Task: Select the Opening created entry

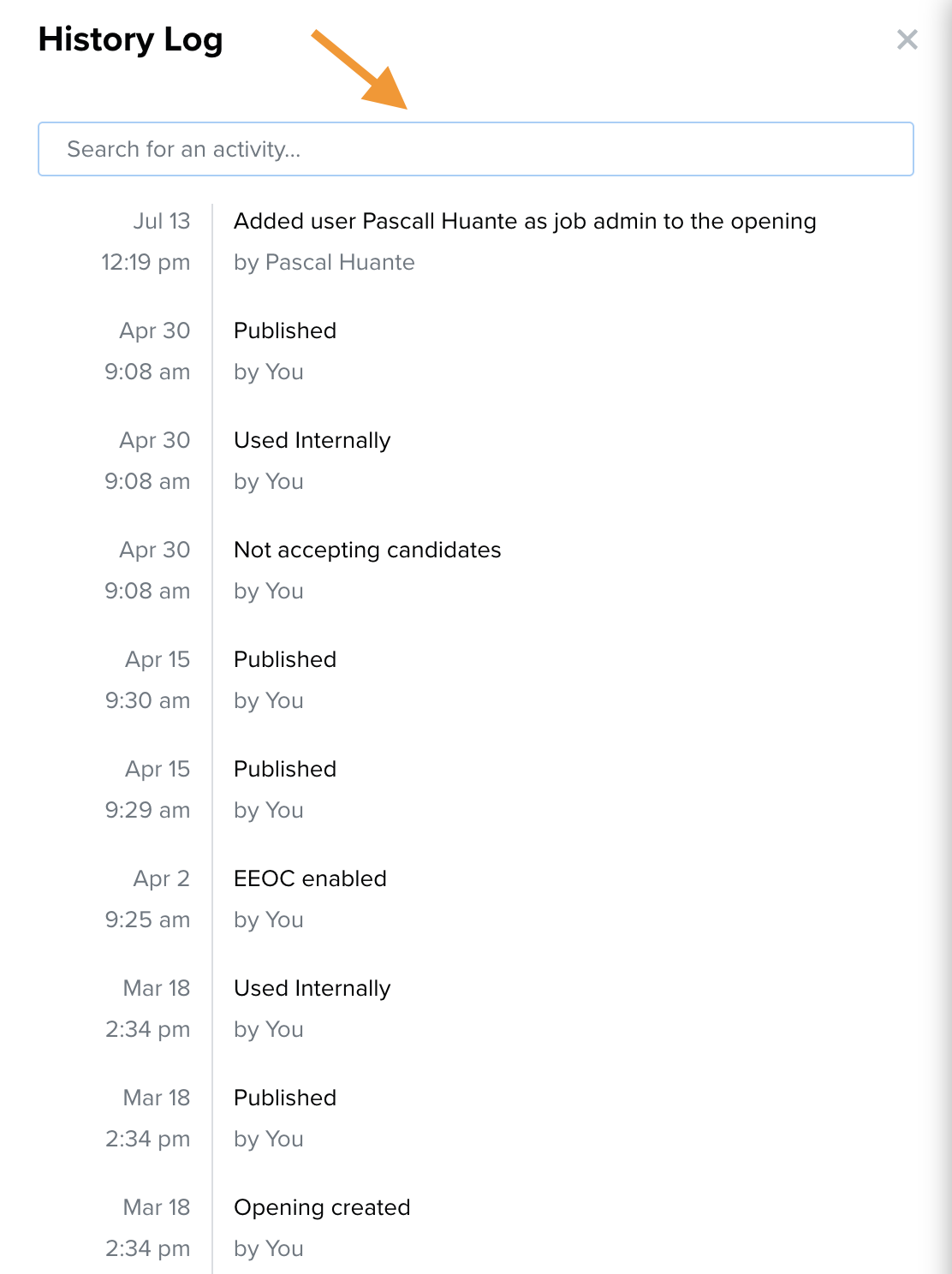Action: (x=322, y=1207)
